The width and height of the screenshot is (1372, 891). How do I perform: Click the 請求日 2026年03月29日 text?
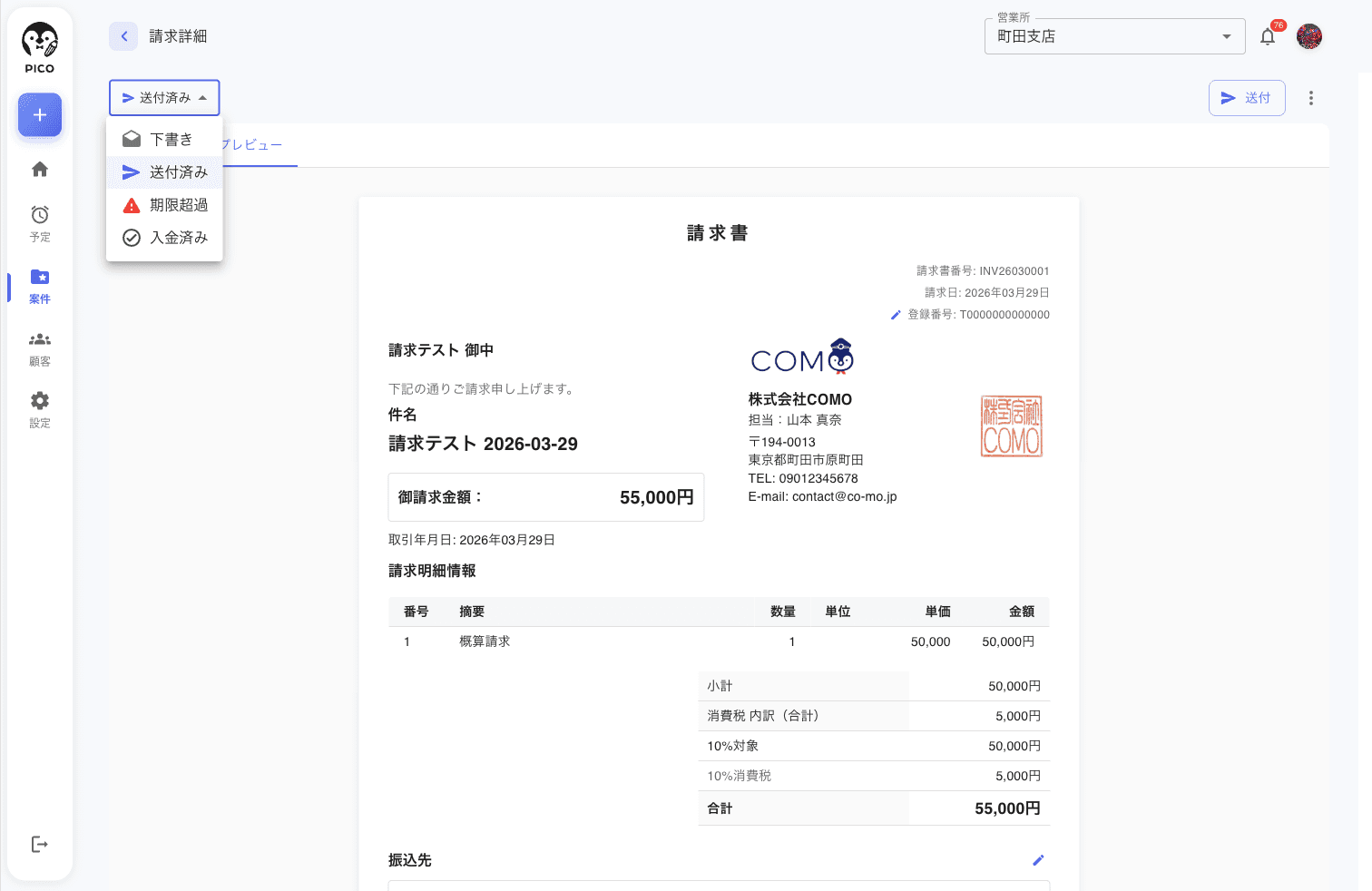[x=987, y=293]
